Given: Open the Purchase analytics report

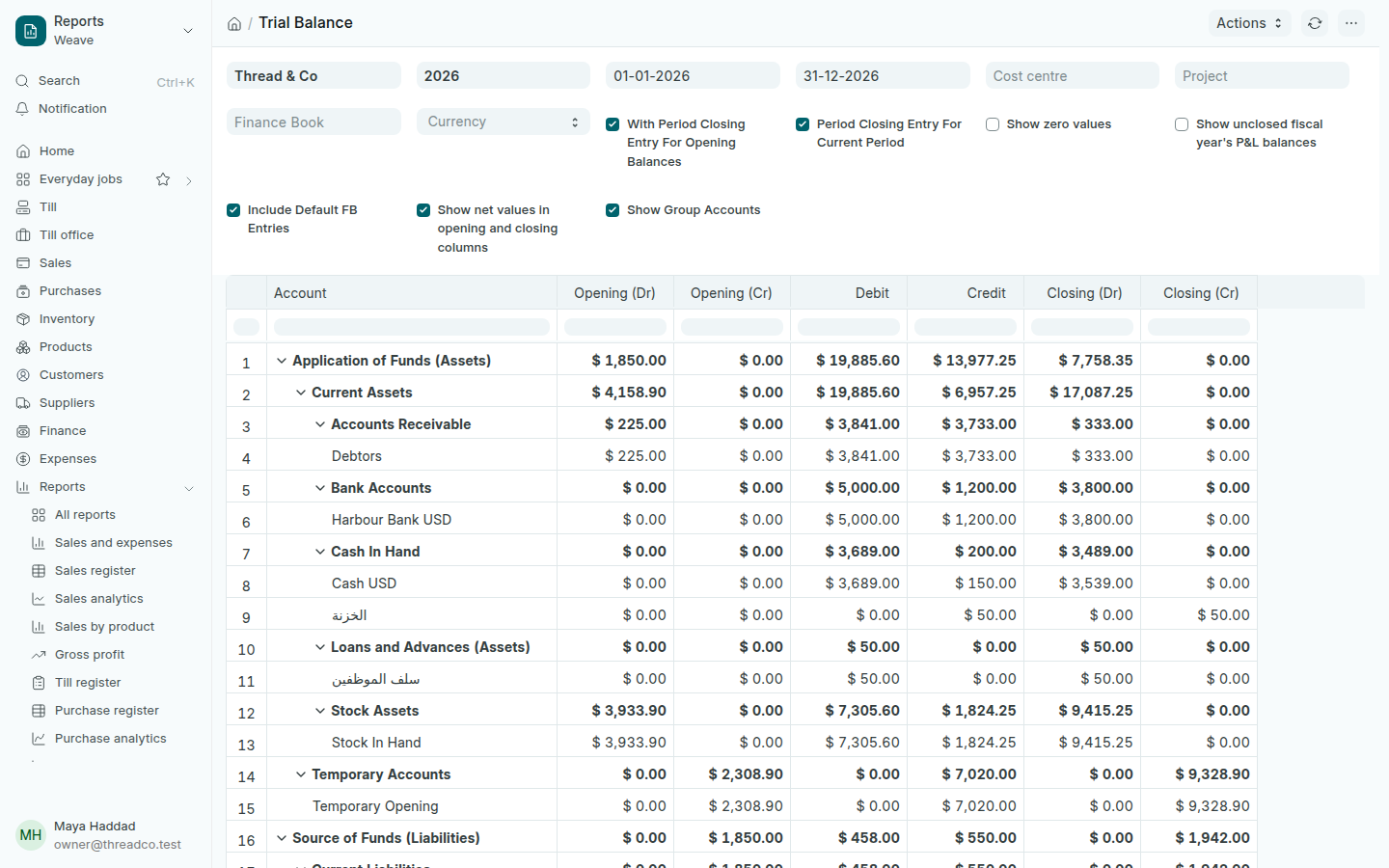Looking at the screenshot, I should (110, 739).
